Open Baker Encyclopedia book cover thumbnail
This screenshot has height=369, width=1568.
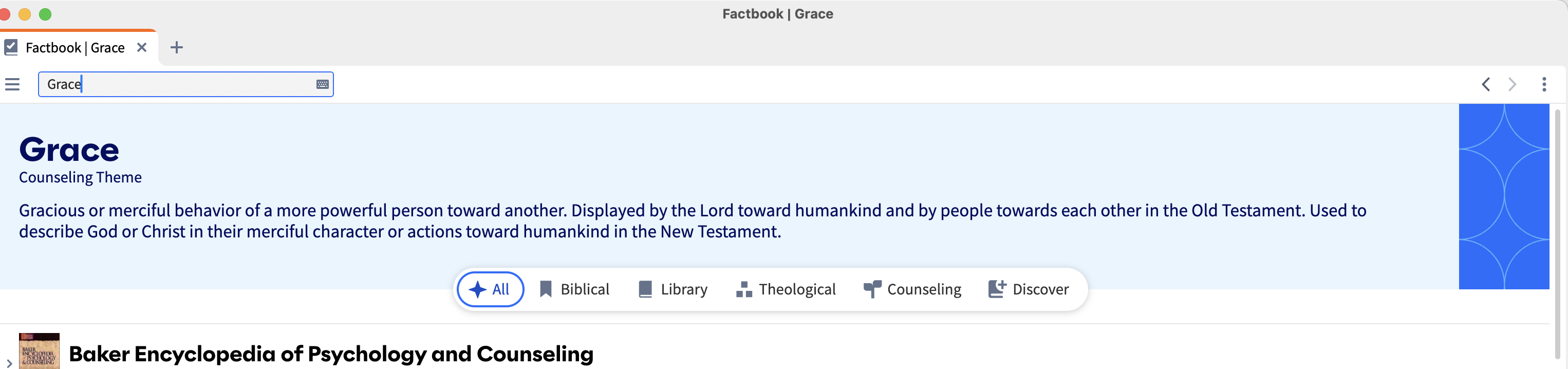tap(39, 352)
